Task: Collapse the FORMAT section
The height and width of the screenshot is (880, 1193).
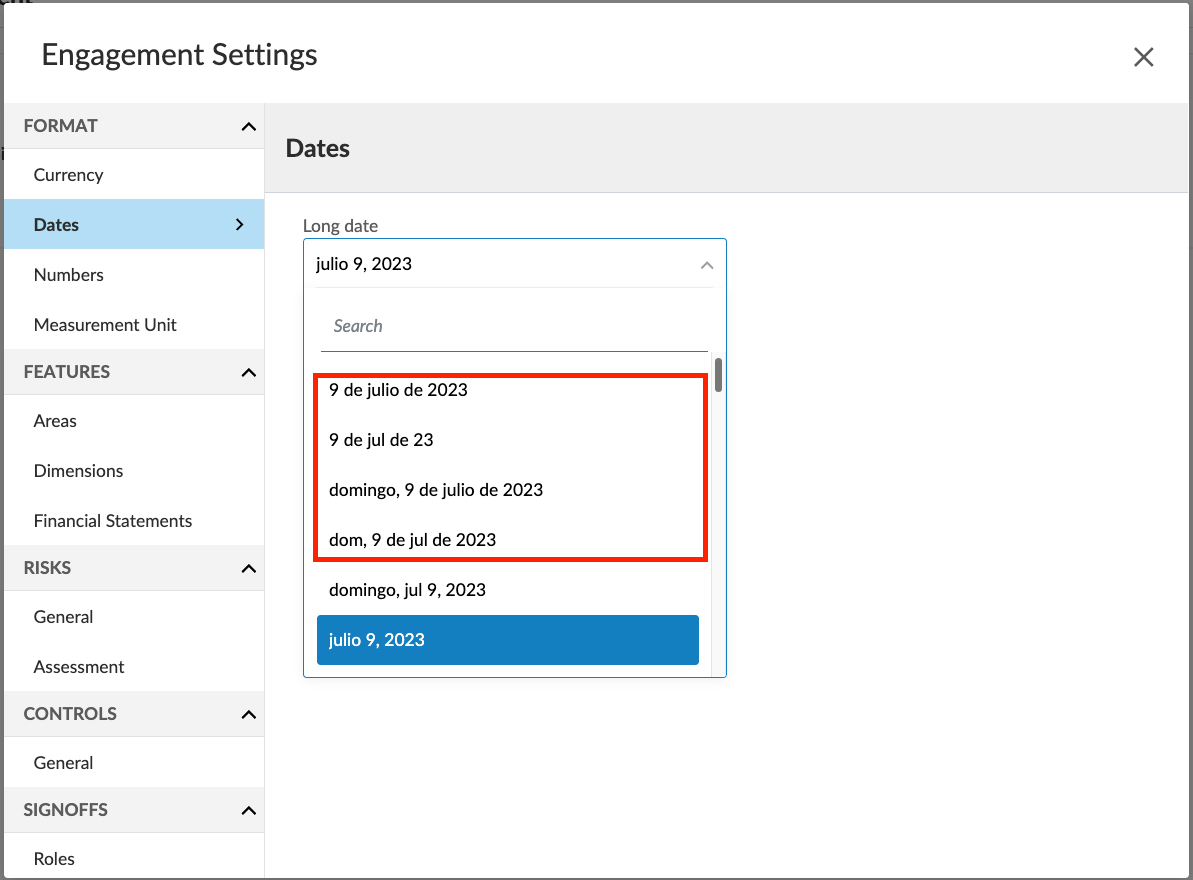Action: coord(248,126)
